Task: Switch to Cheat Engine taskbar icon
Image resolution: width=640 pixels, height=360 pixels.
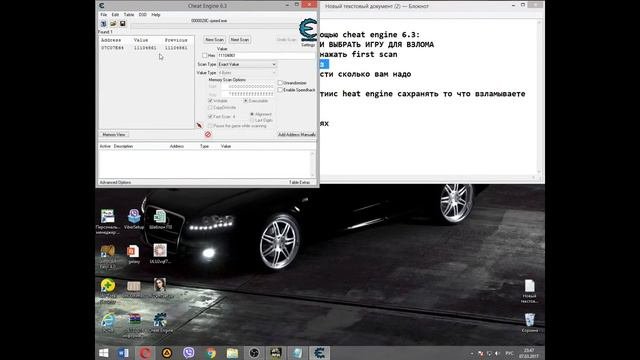Action: 319,353
